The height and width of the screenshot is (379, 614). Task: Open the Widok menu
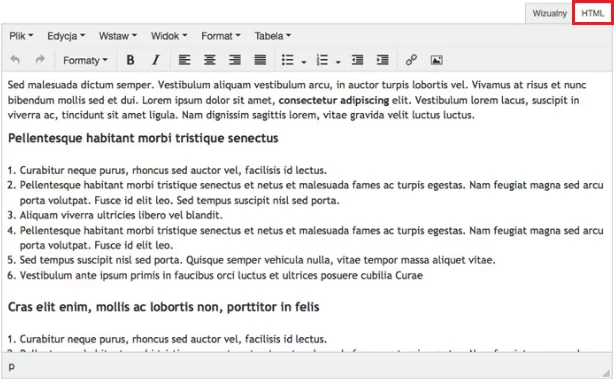(x=169, y=36)
